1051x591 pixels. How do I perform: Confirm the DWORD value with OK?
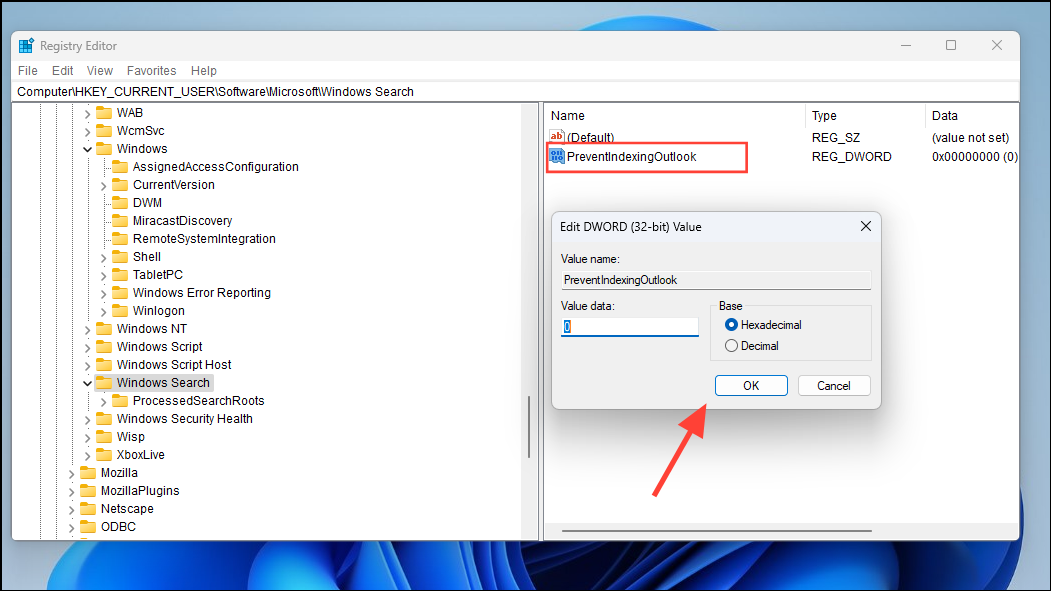(x=751, y=385)
